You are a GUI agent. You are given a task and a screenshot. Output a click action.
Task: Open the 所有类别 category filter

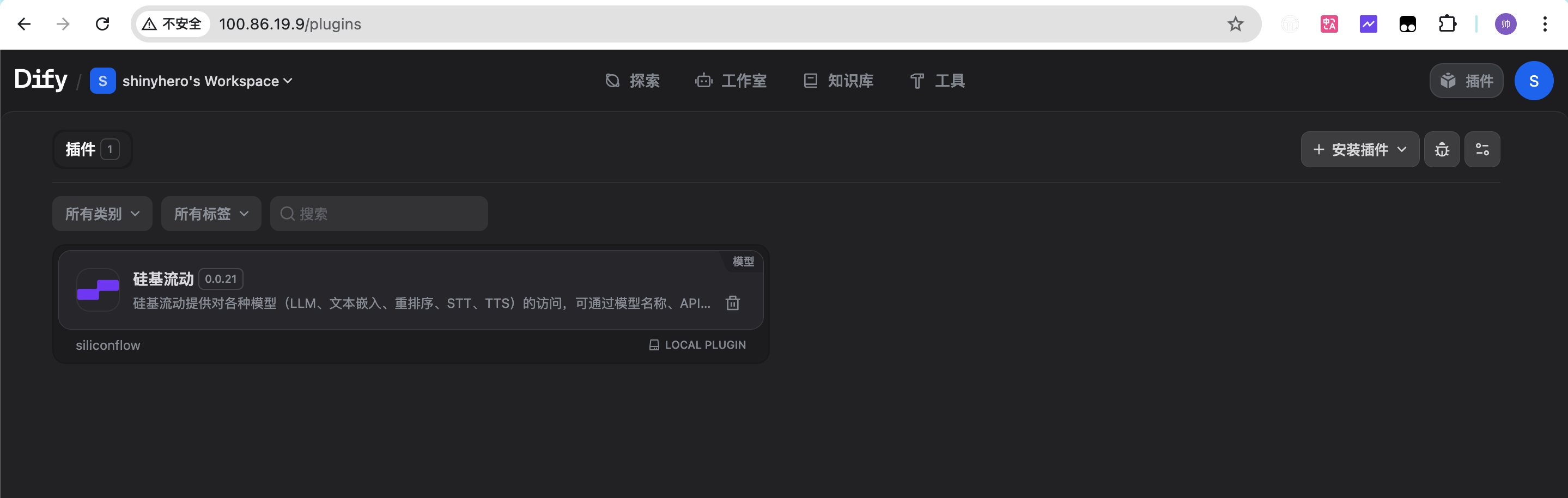102,214
